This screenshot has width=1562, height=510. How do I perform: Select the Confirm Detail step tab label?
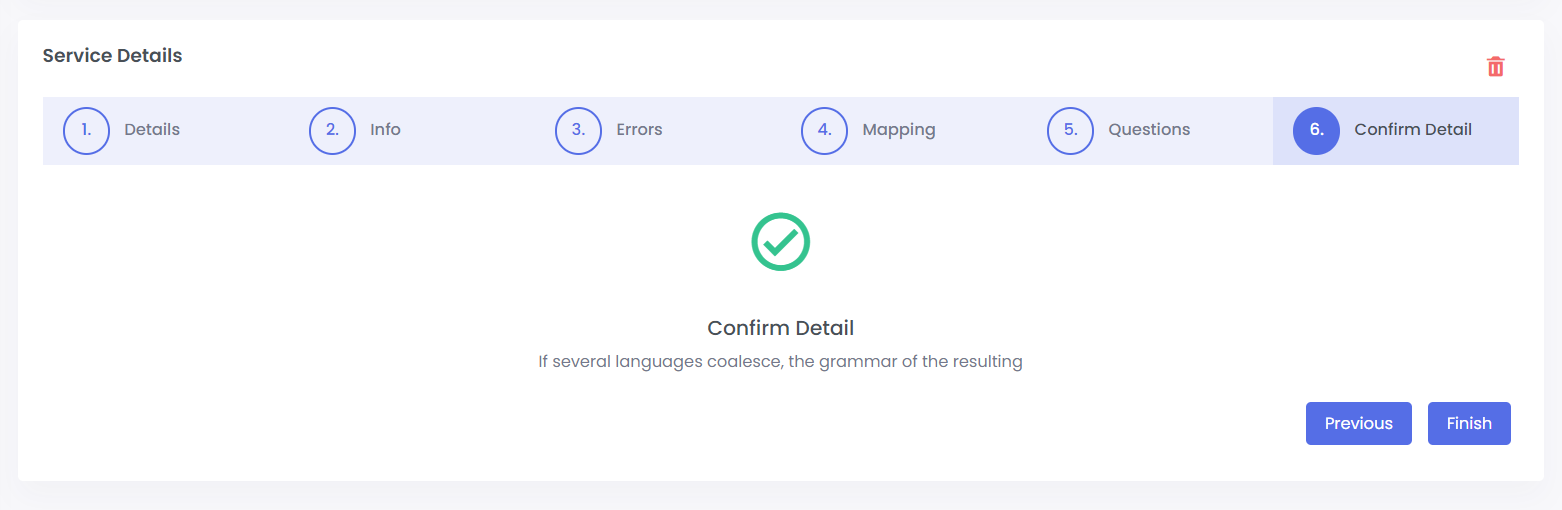(1413, 130)
